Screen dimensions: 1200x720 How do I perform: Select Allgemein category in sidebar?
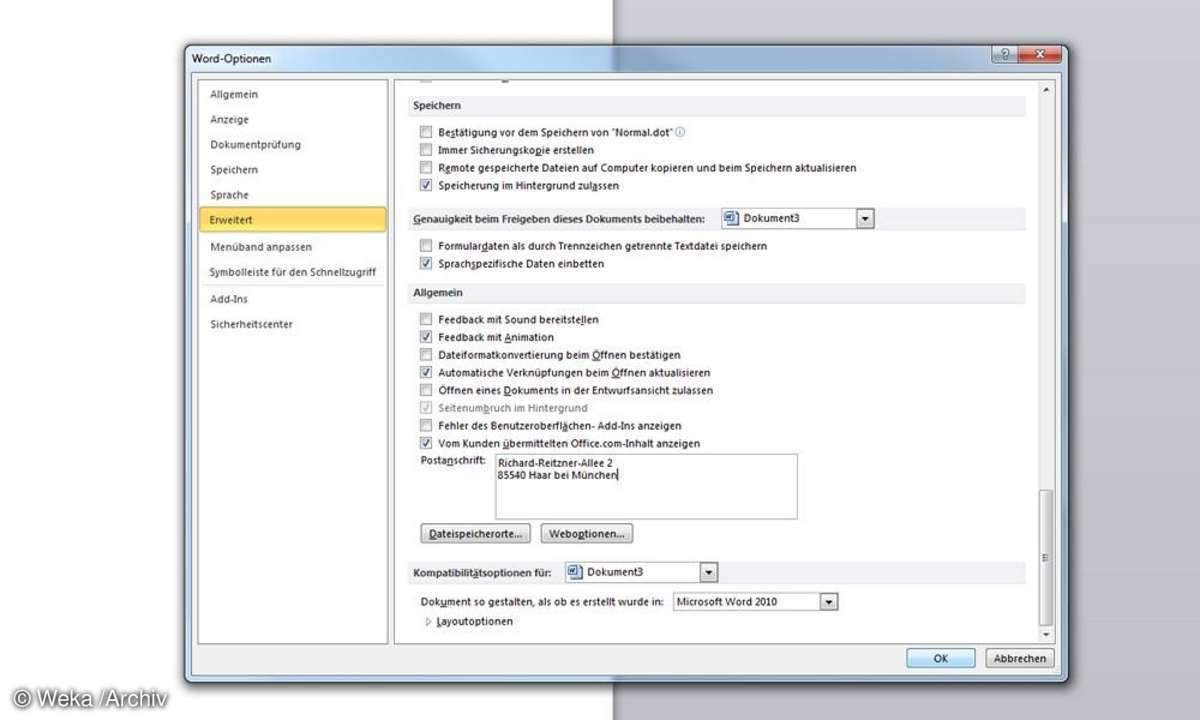291,94
